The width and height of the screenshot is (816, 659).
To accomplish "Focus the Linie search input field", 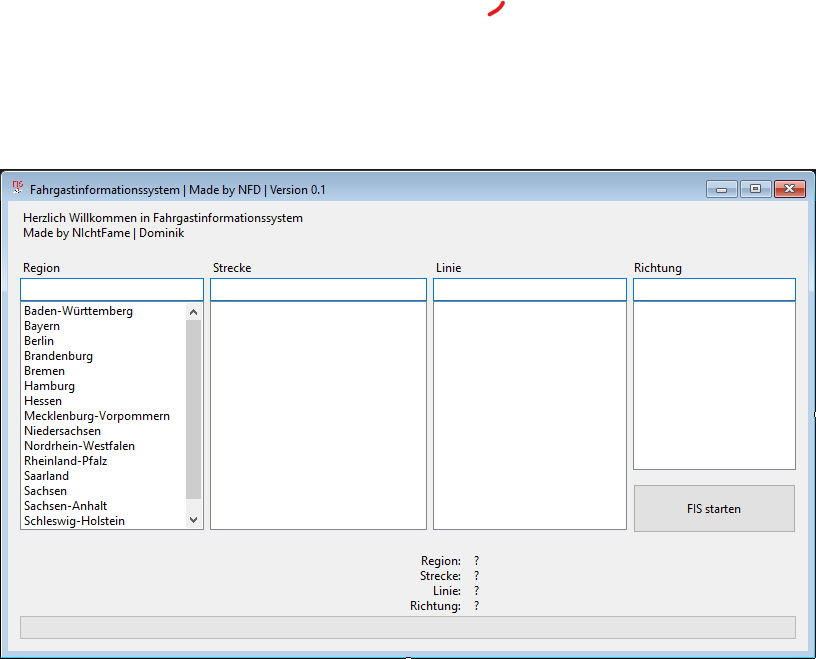I will click(x=530, y=289).
